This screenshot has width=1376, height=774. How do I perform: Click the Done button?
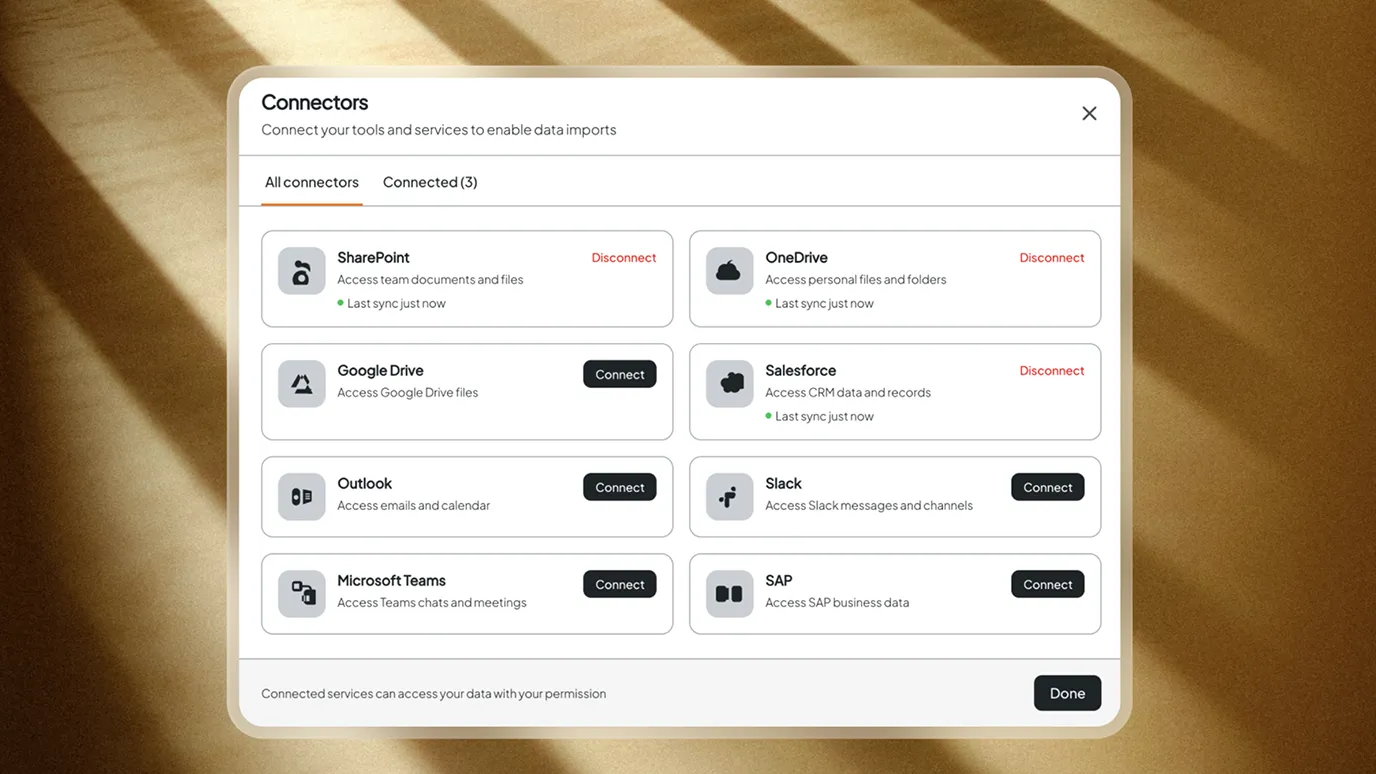tap(1067, 693)
